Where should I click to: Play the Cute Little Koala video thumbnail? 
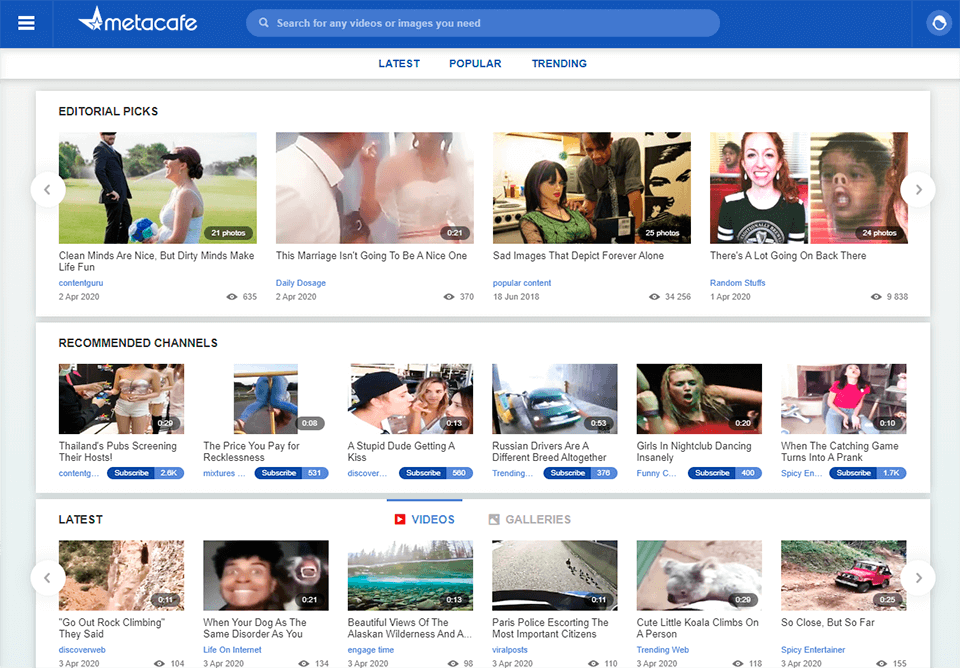click(x=698, y=574)
